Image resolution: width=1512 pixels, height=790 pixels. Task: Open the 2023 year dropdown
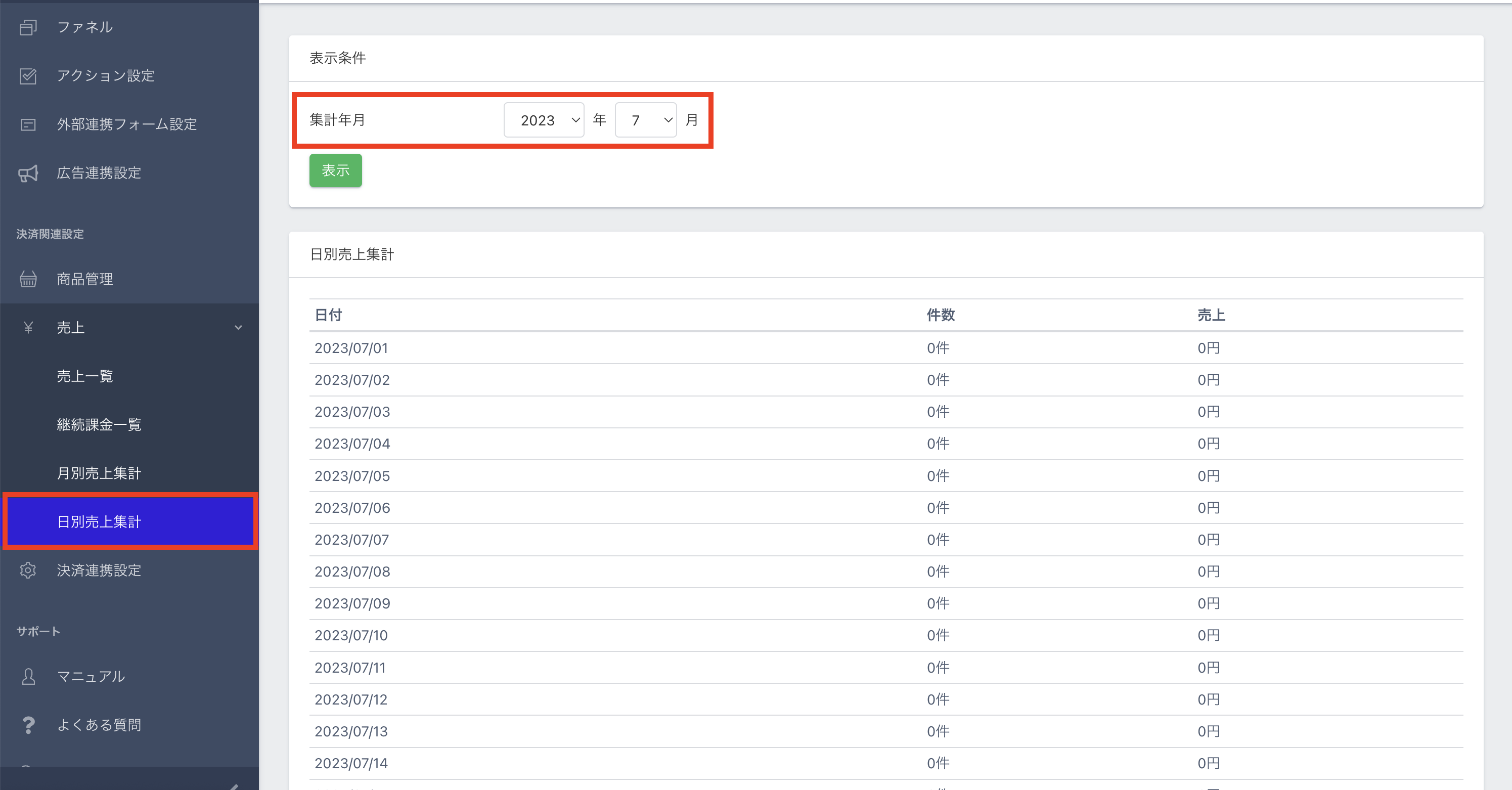(544, 120)
